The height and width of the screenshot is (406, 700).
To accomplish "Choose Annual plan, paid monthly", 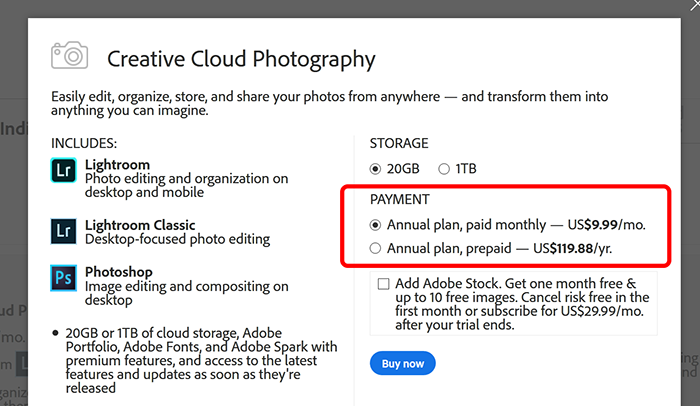I will click(x=375, y=225).
